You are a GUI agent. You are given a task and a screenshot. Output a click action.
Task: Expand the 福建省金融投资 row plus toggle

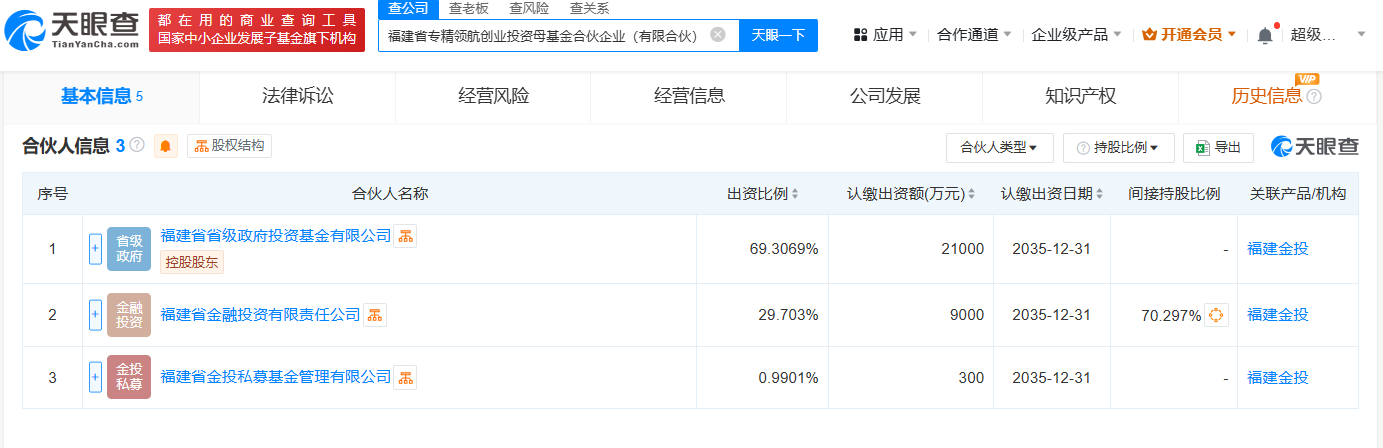click(x=95, y=315)
